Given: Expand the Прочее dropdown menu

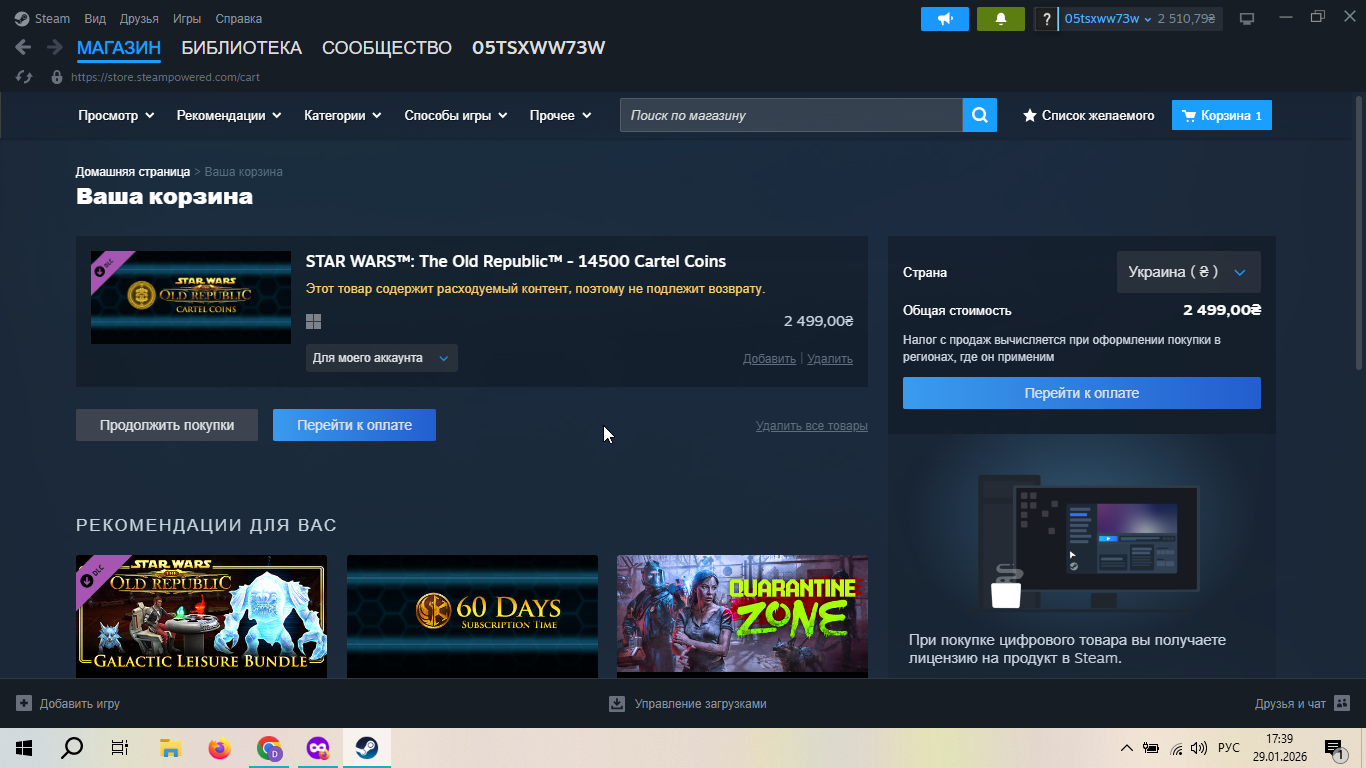Looking at the screenshot, I should (x=561, y=115).
